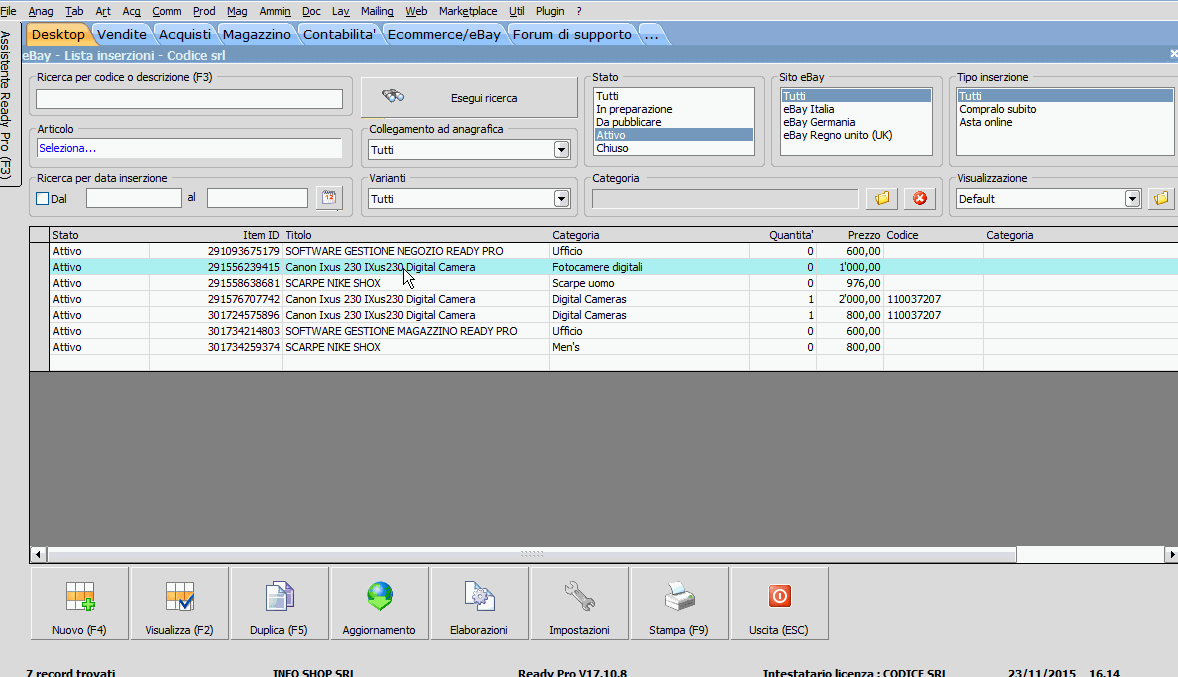Screen dimensions: 1178x677
Task: Switch to the Ecommerce/eBay tab
Action: 444,35
